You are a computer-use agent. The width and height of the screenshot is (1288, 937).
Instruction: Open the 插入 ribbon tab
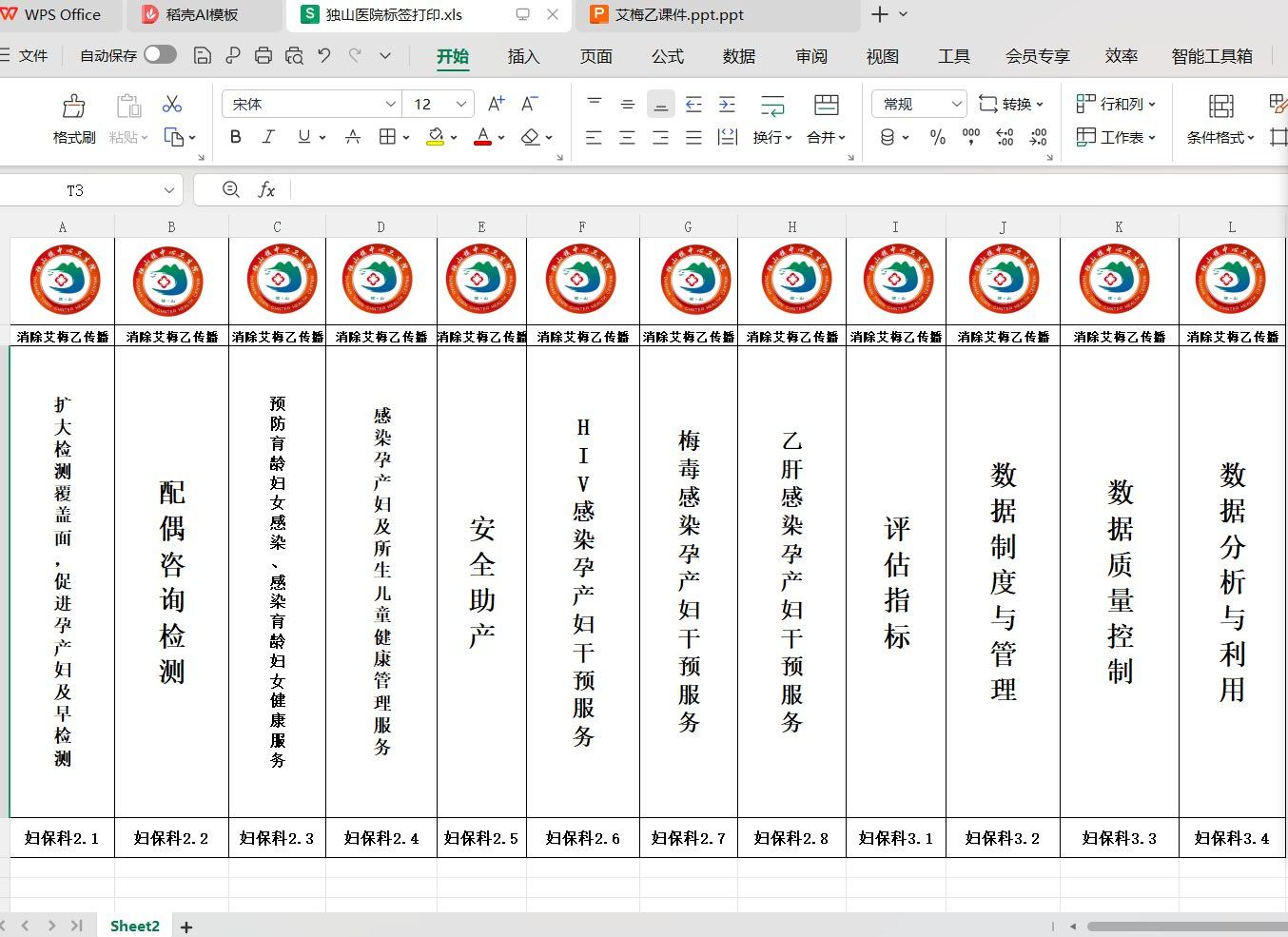pyautogui.click(x=523, y=56)
